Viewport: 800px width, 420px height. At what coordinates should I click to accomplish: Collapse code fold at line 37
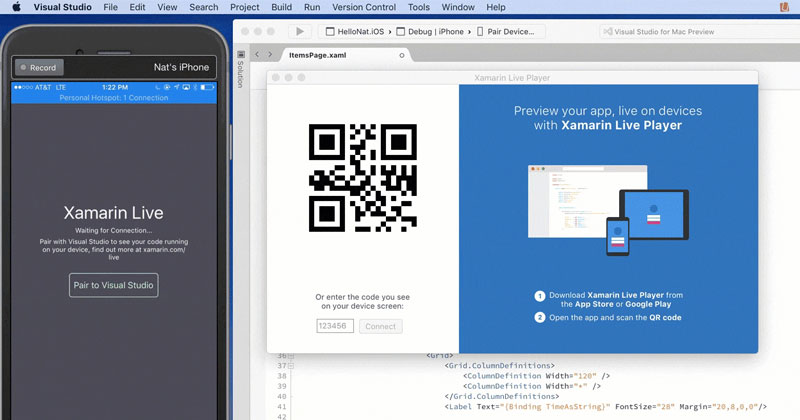tap(292, 366)
